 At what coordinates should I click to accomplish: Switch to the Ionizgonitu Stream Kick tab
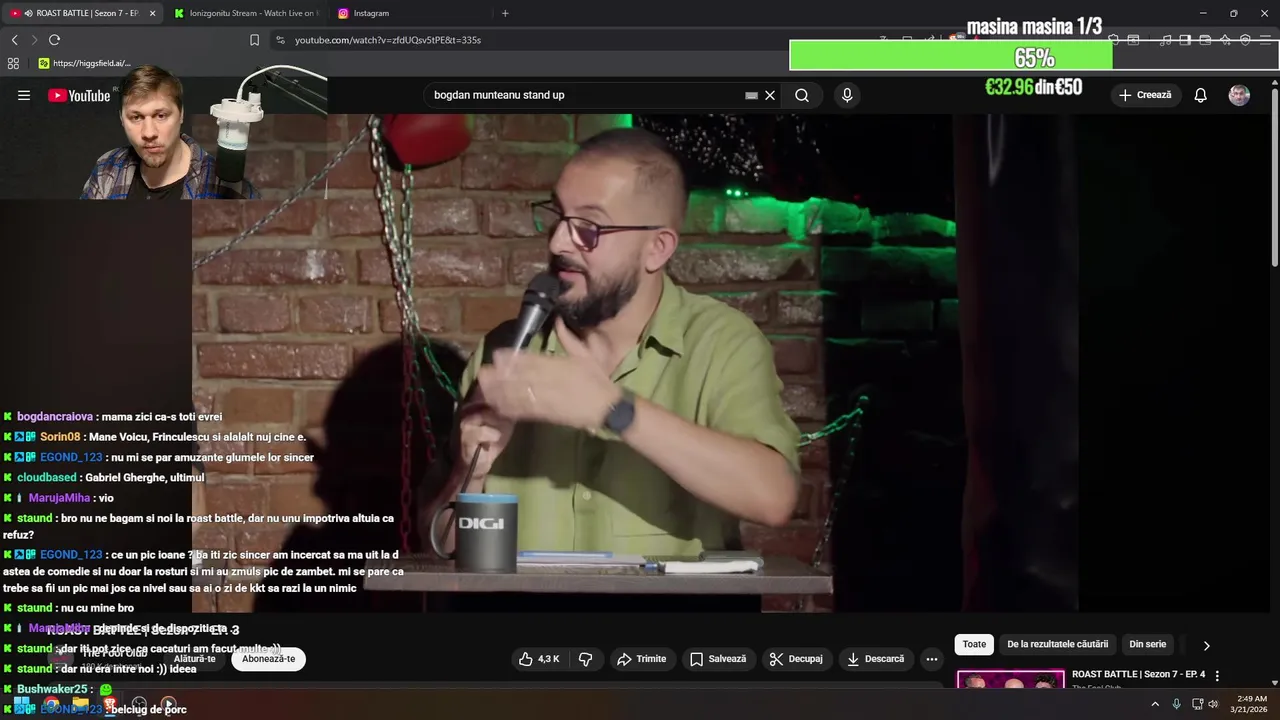(x=245, y=13)
